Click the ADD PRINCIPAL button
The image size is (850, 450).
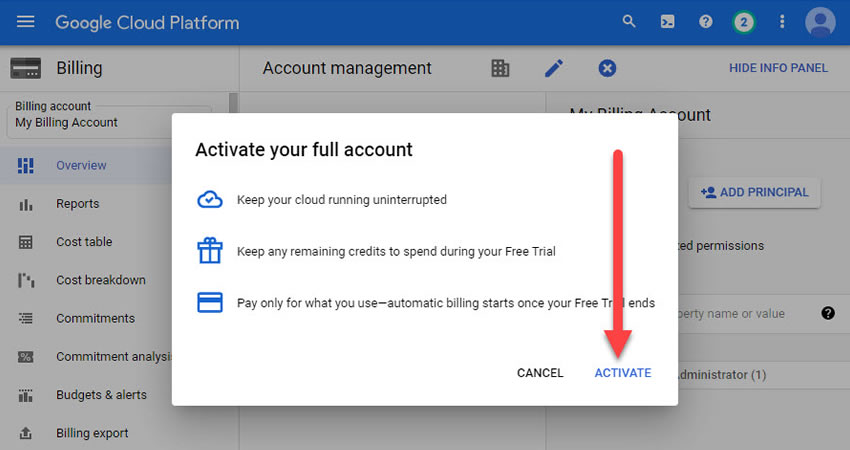754,192
